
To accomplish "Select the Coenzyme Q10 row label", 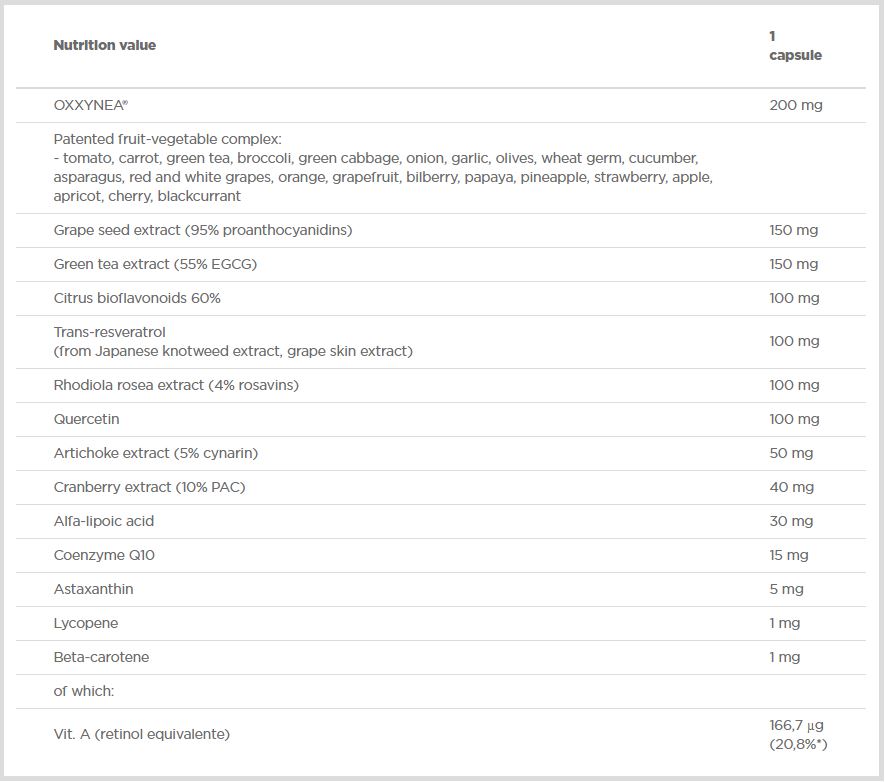I will point(104,555).
